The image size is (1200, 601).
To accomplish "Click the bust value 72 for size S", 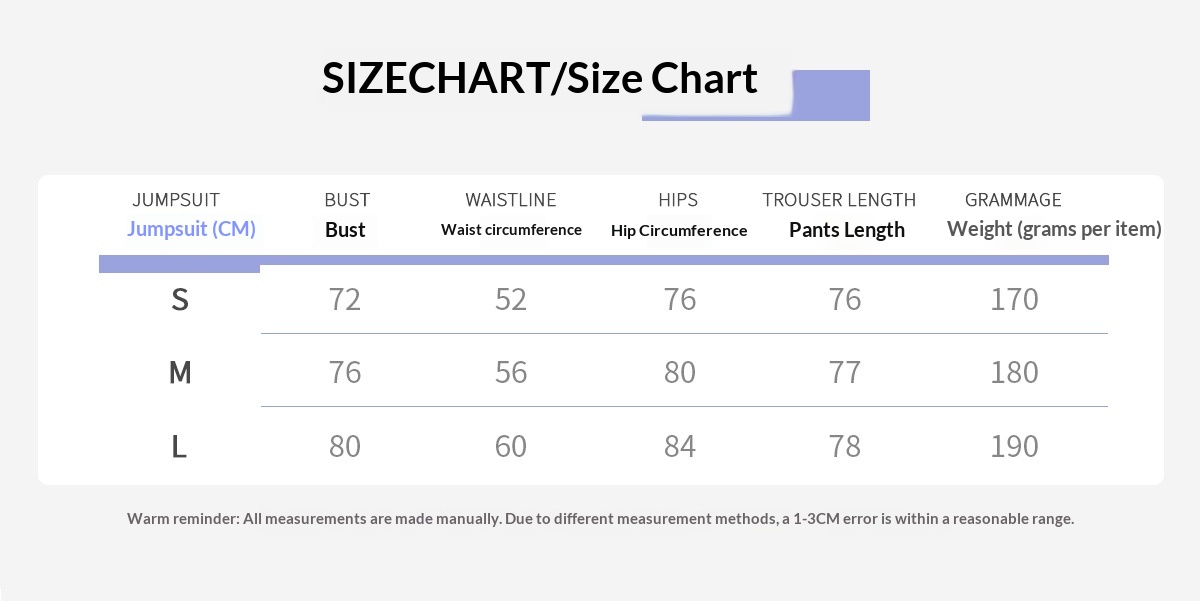I will coord(345,299).
